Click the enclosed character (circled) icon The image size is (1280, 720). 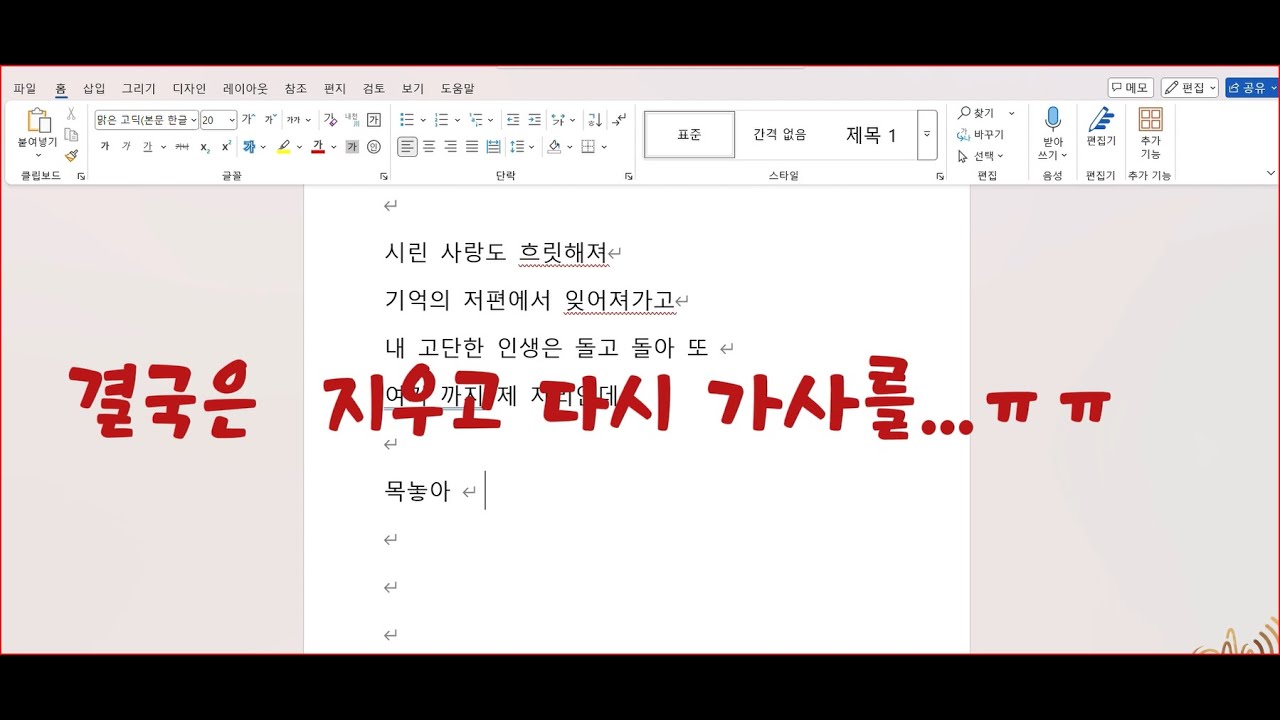[x=374, y=147]
